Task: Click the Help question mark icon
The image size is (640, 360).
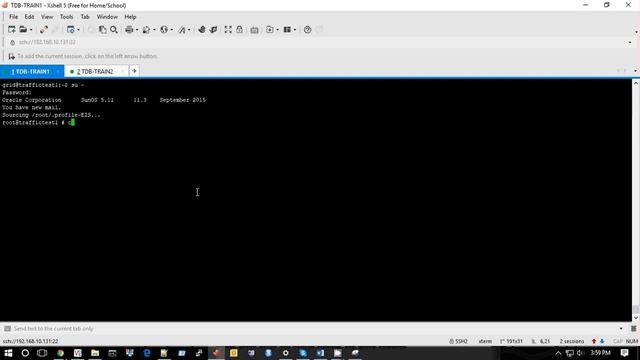Action: pyautogui.click(x=307, y=29)
